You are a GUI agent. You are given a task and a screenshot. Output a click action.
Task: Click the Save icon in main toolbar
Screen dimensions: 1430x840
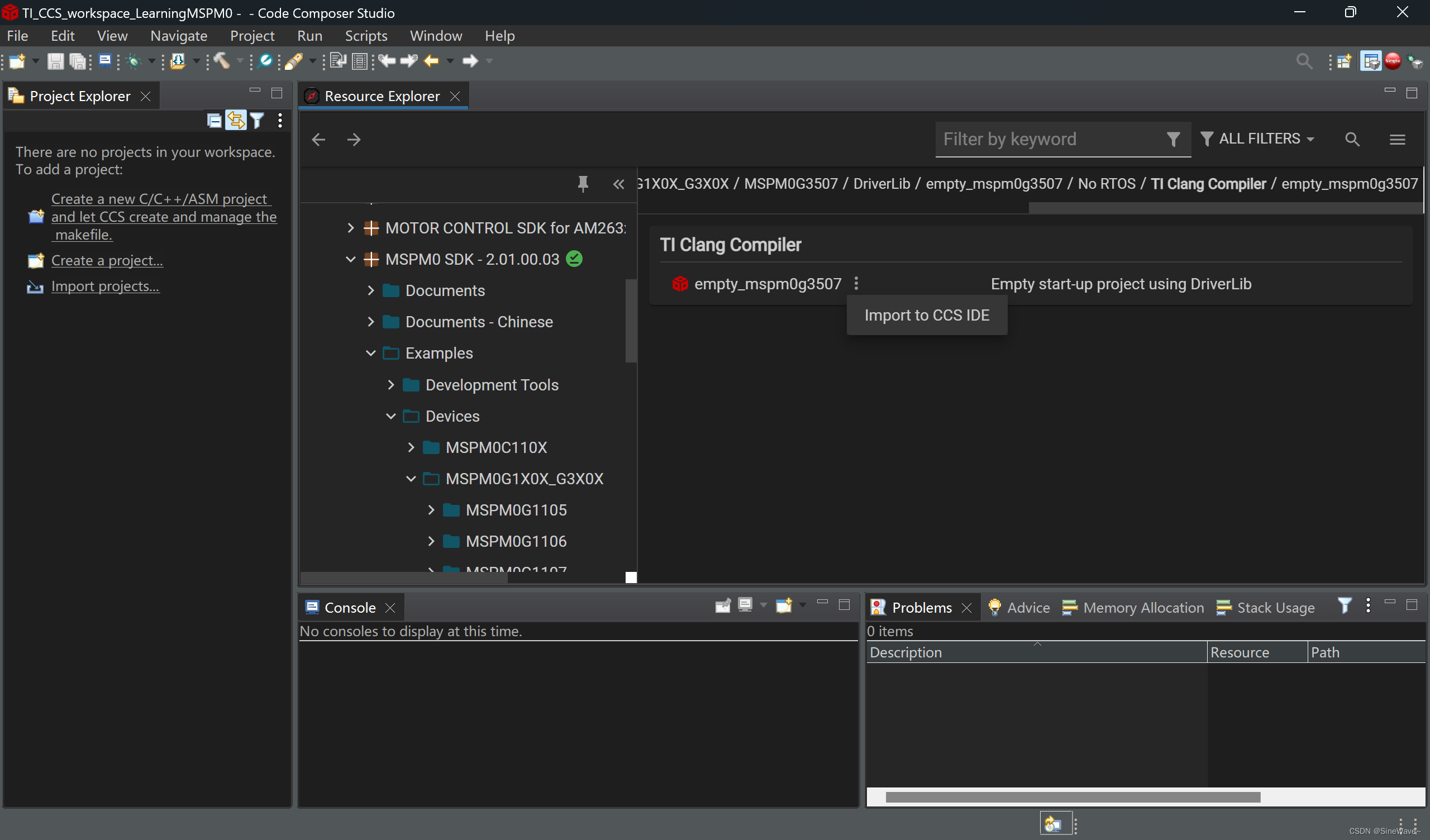[x=55, y=61]
